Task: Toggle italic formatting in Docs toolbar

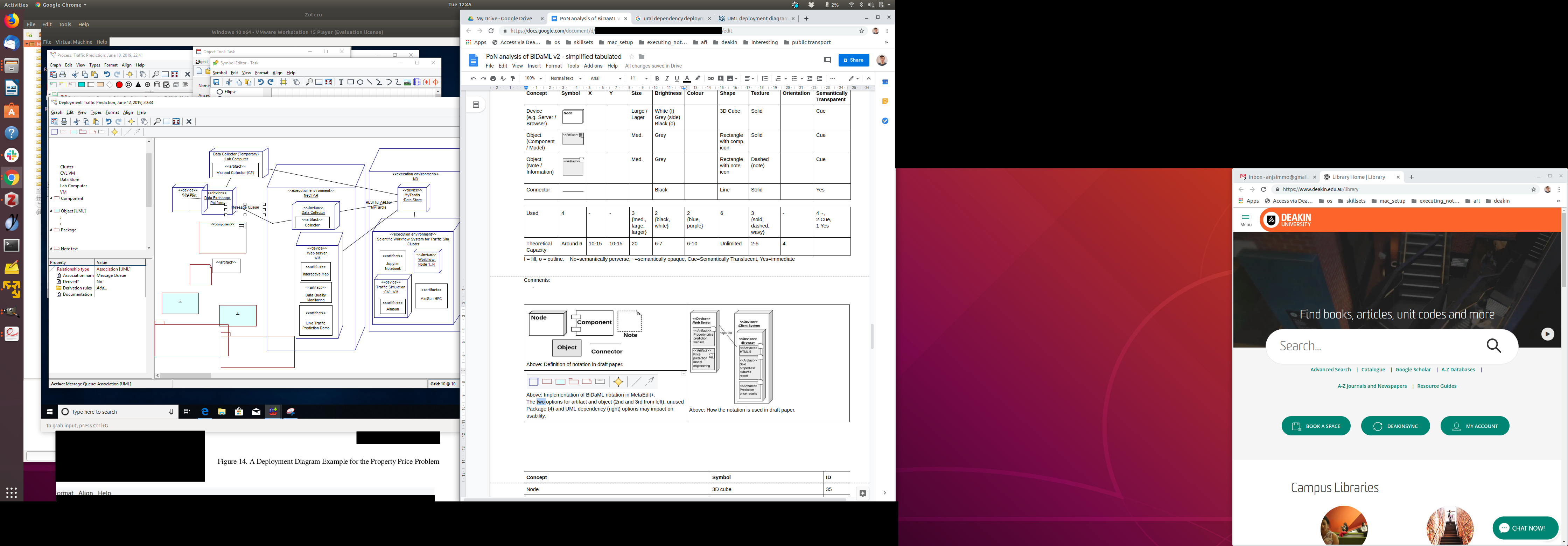Action: pyautogui.click(x=666, y=78)
